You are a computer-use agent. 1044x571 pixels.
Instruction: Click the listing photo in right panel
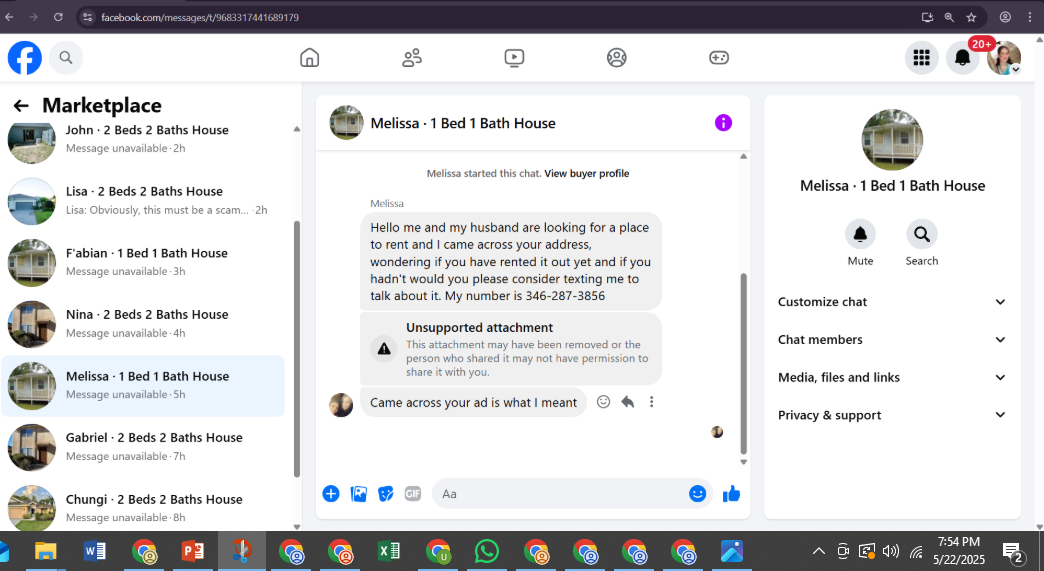point(892,140)
